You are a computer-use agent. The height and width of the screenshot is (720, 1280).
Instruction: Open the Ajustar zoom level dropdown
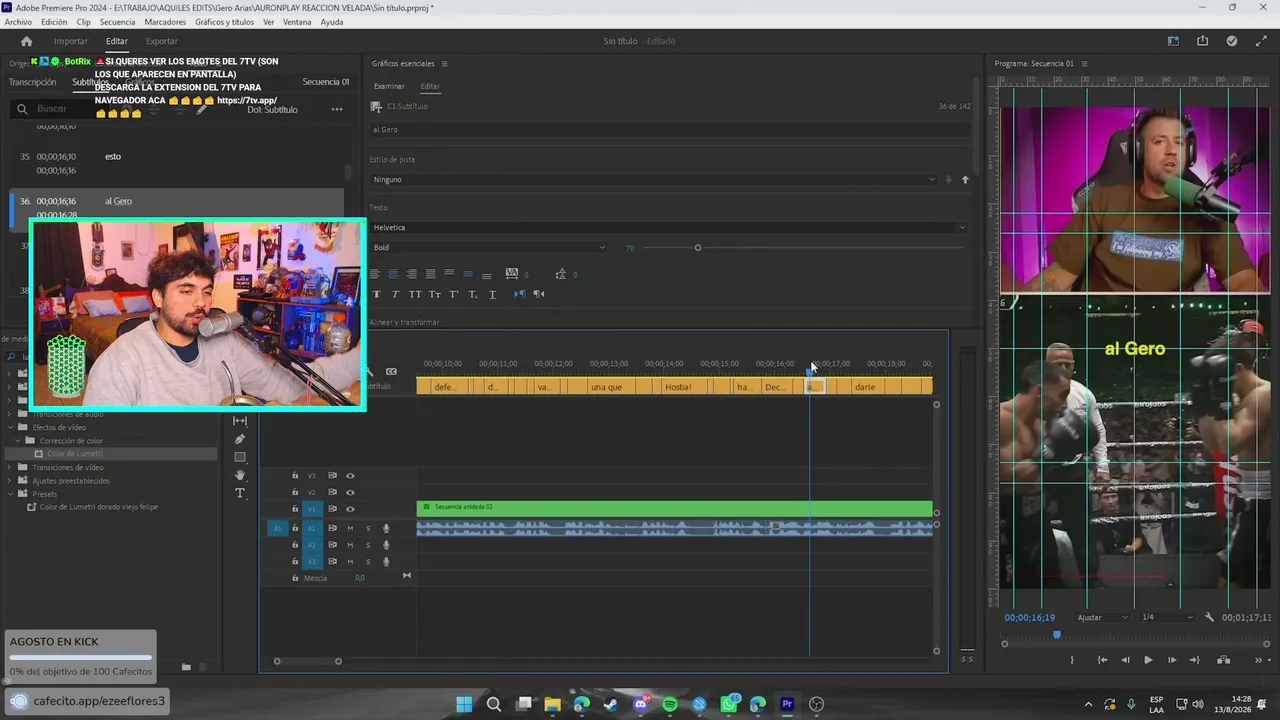[x=1102, y=617]
